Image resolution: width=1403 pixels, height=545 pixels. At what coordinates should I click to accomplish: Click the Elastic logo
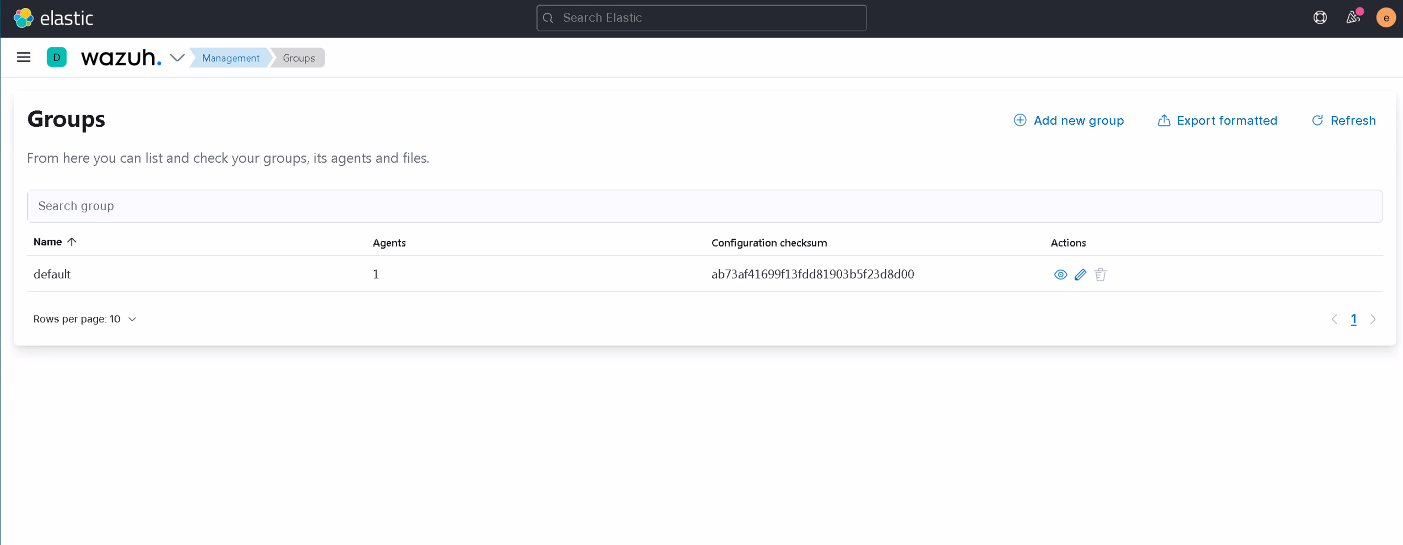tap(54, 18)
